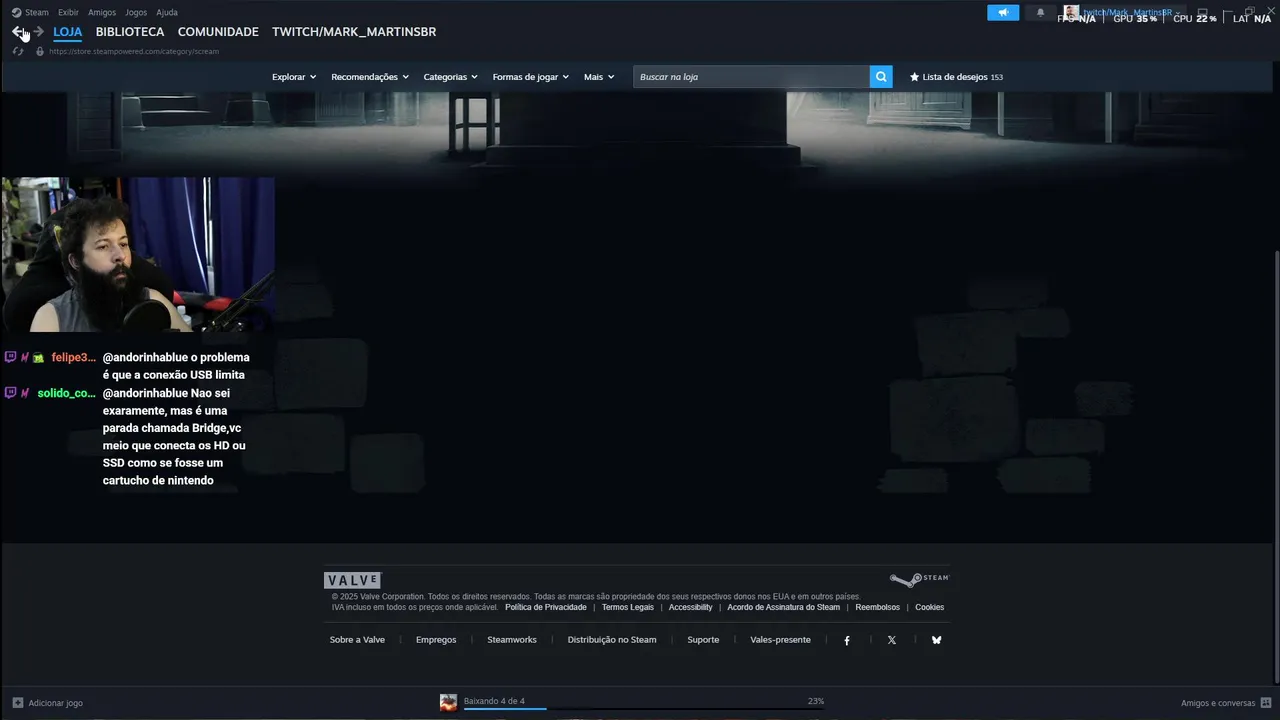The image size is (1280, 720).
Task: Open the announcements megaphone button
Action: 1003,13
